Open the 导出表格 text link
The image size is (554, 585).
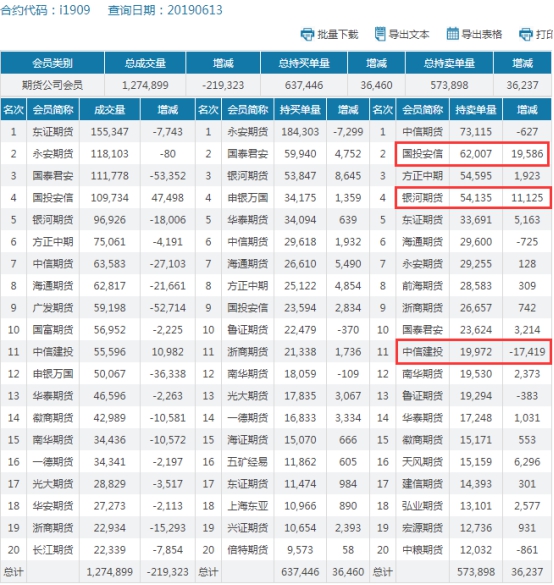point(482,35)
